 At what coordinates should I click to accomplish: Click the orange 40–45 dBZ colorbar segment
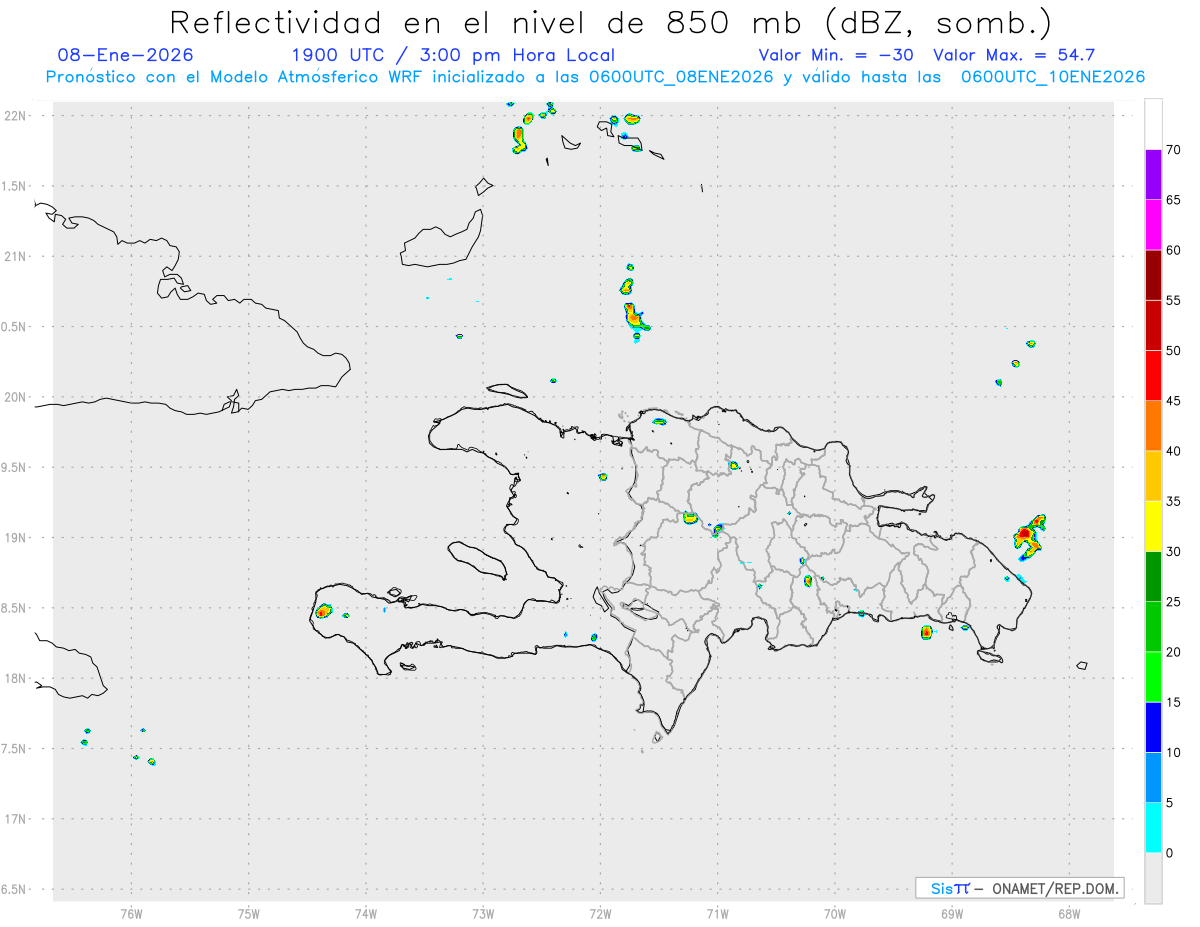1153,426
